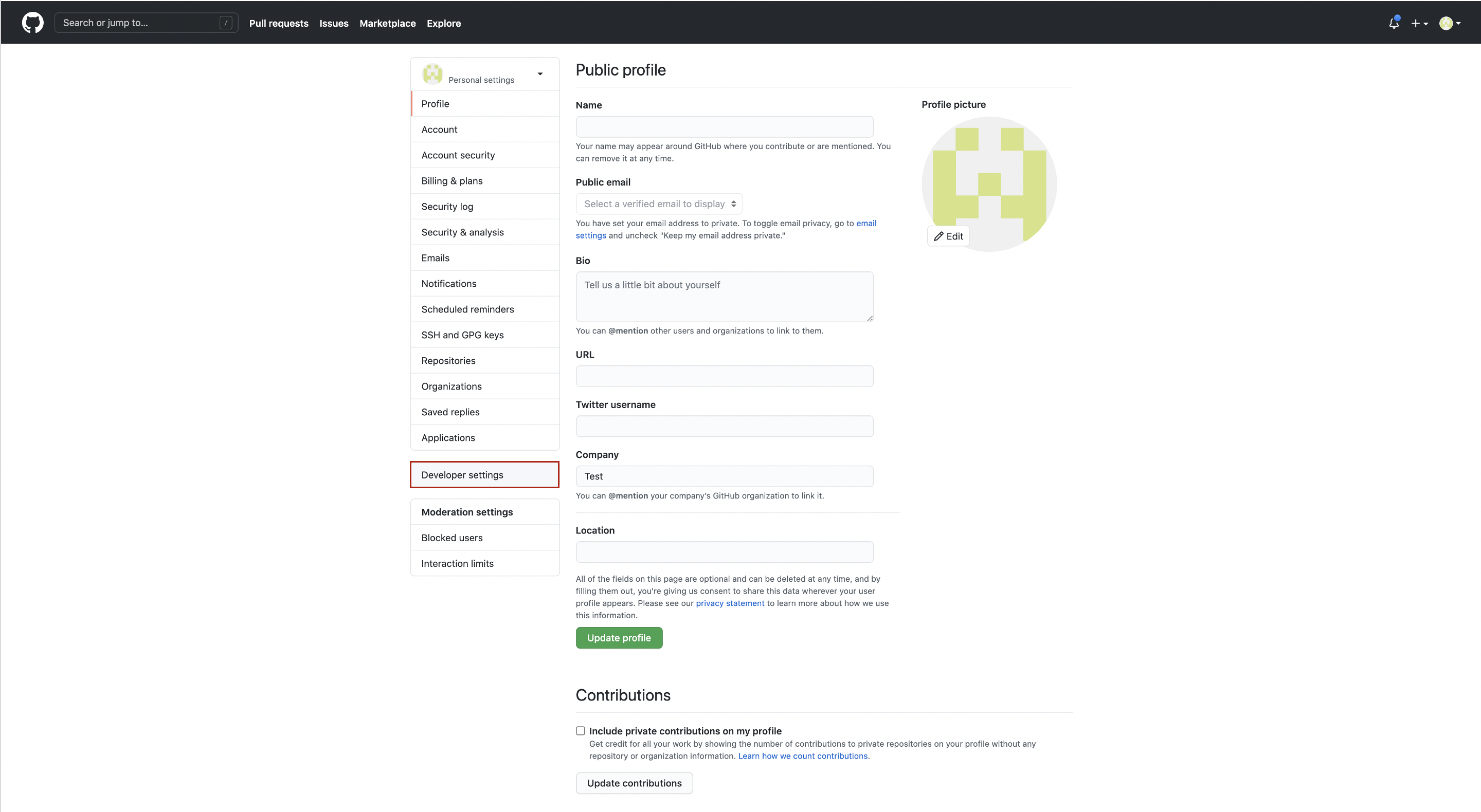Go to Marketplace in top navigation

pyautogui.click(x=388, y=23)
